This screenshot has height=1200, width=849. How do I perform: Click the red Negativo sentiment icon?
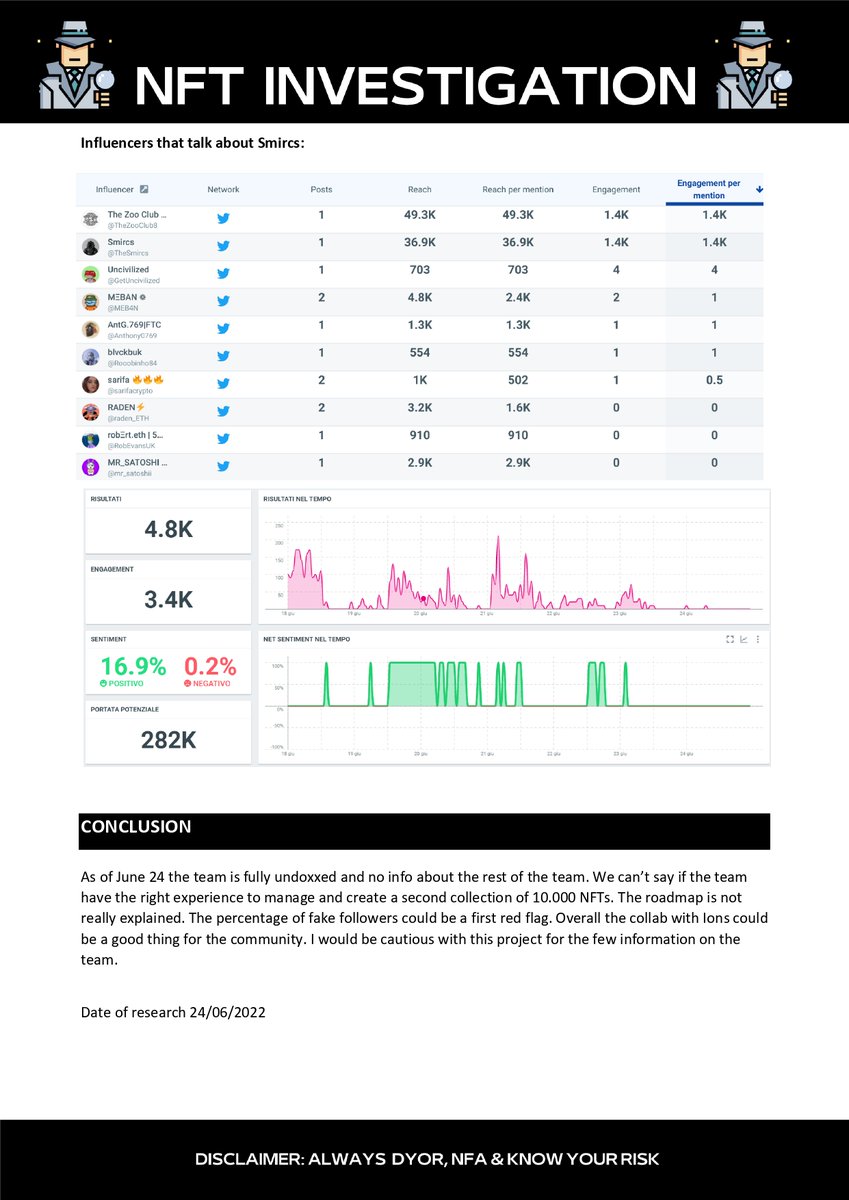click(190, 684)
